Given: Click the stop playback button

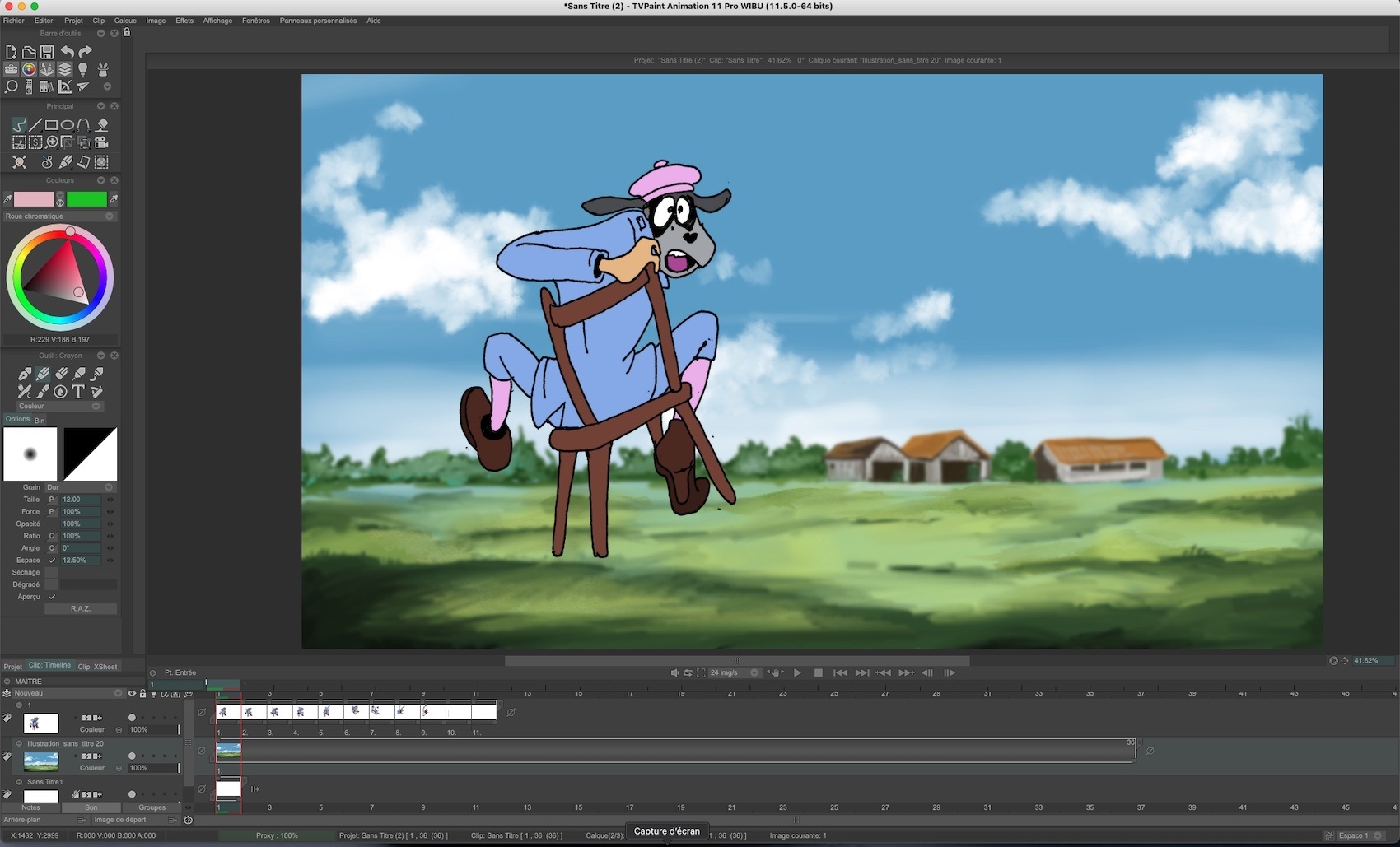Looking at the screenshot, I should coord(819,672).
